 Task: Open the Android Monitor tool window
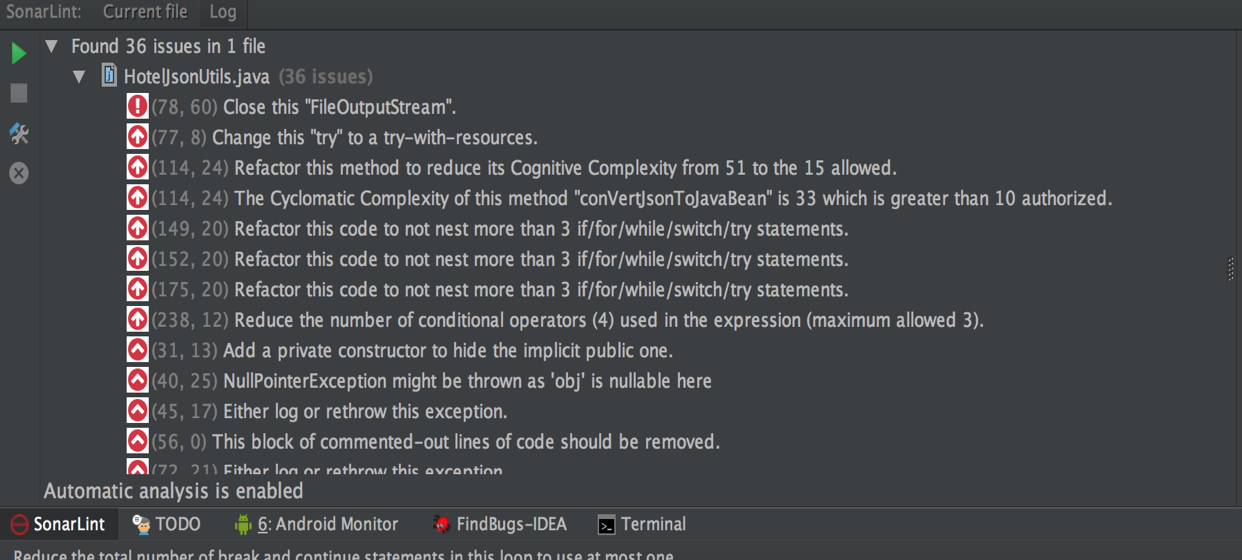(x=316, y=524)
